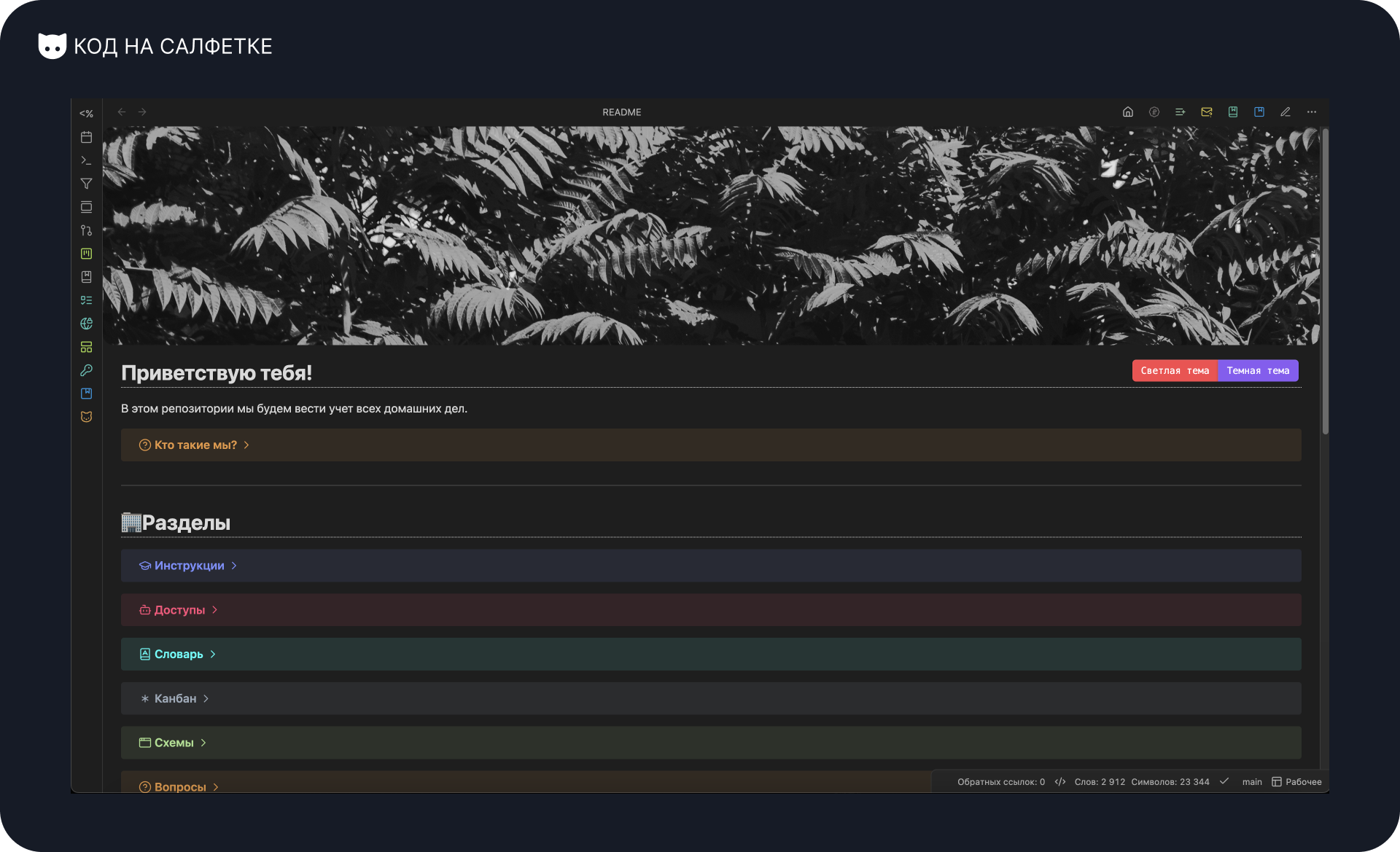Viewport: 1400px width, 852px height.
Task: Open the Рабочее workspace switcher
Action: [x=1296, y=782]
